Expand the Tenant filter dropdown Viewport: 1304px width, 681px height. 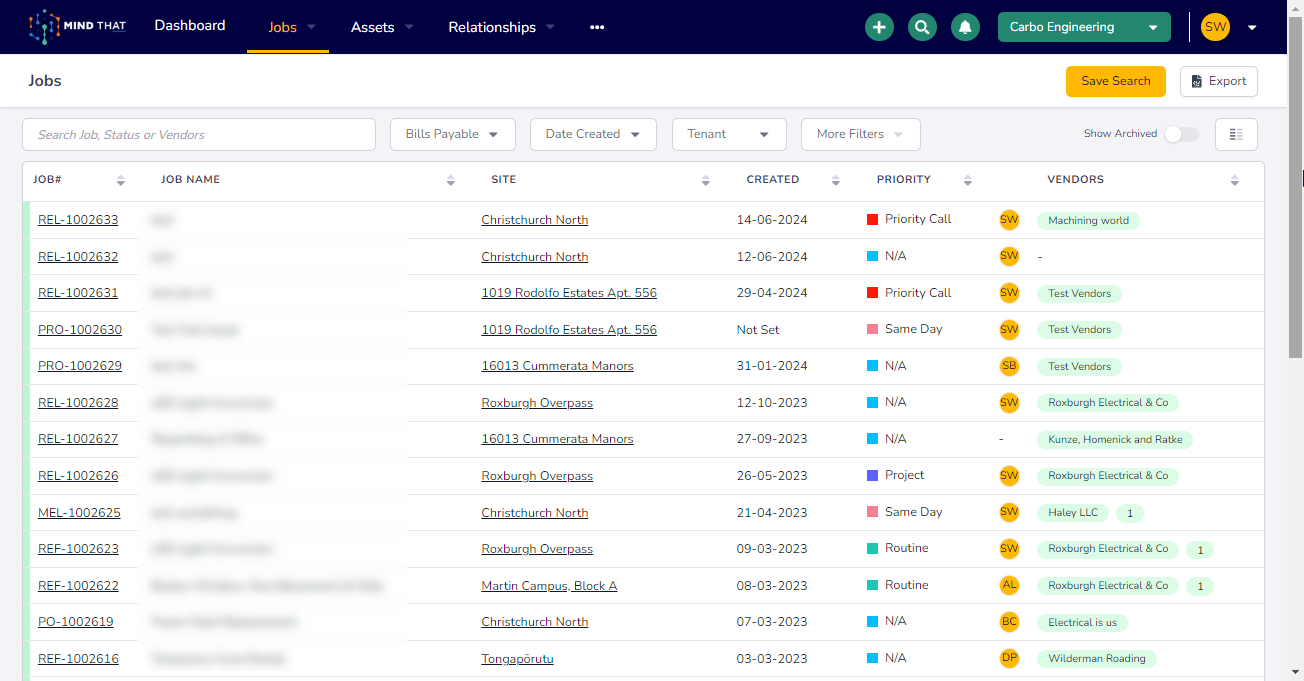click(729, 134)
